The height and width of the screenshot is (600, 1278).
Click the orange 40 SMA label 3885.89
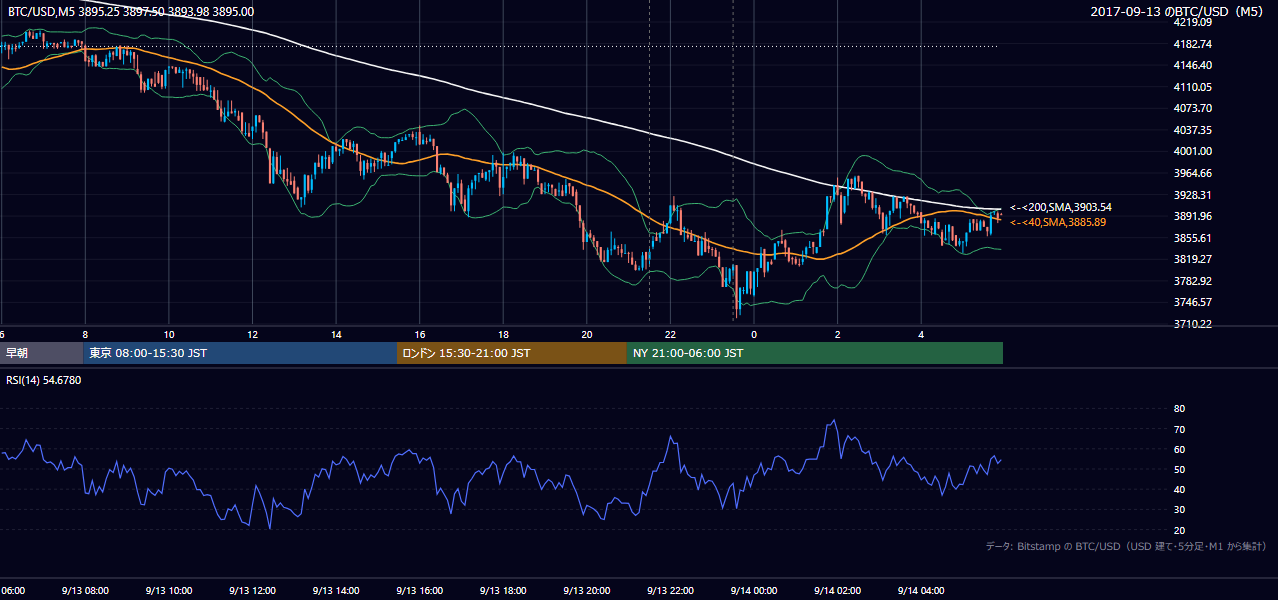(x=1058, y=222)
